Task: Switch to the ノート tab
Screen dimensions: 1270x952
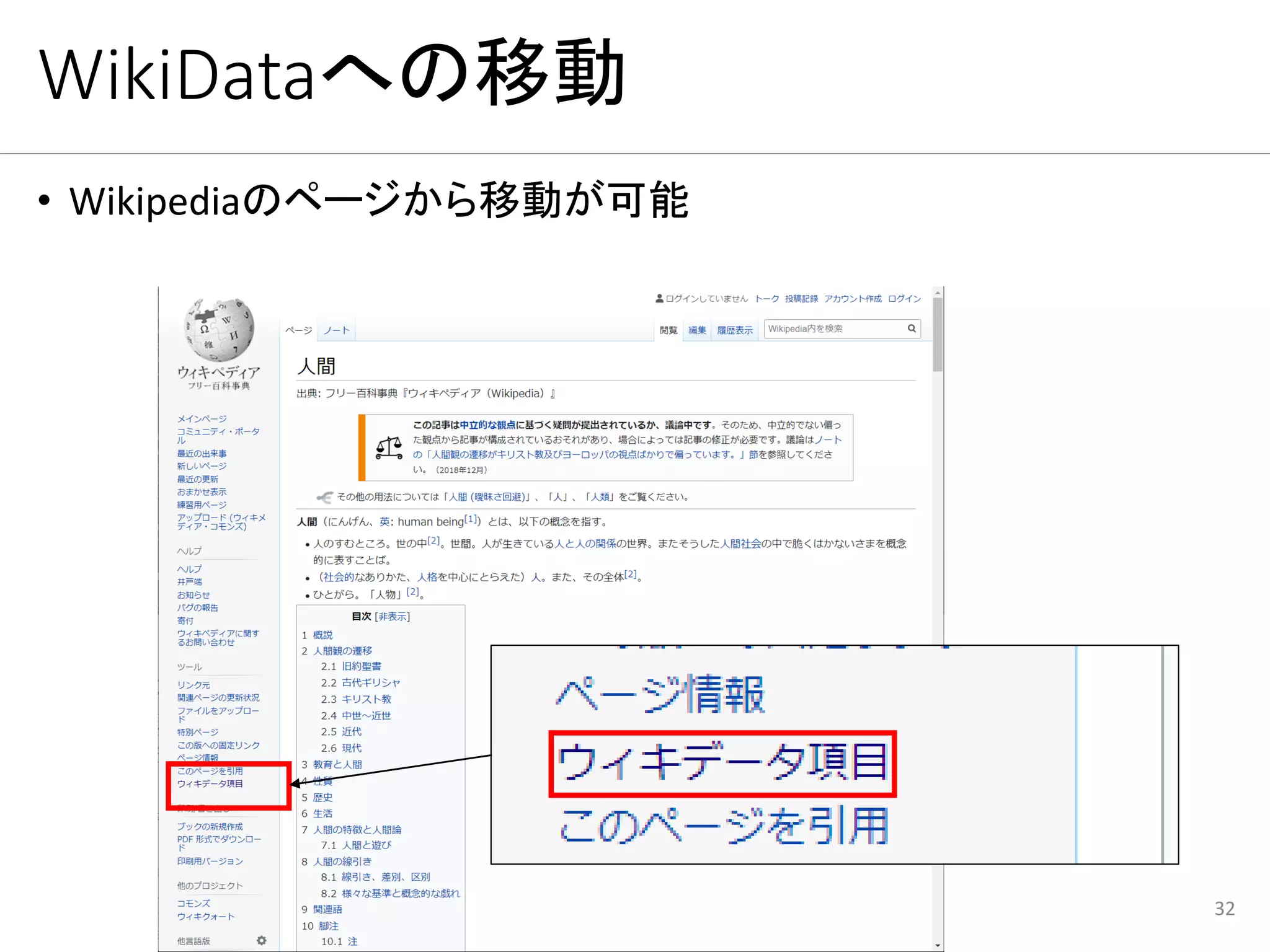Action: (337, 330)
